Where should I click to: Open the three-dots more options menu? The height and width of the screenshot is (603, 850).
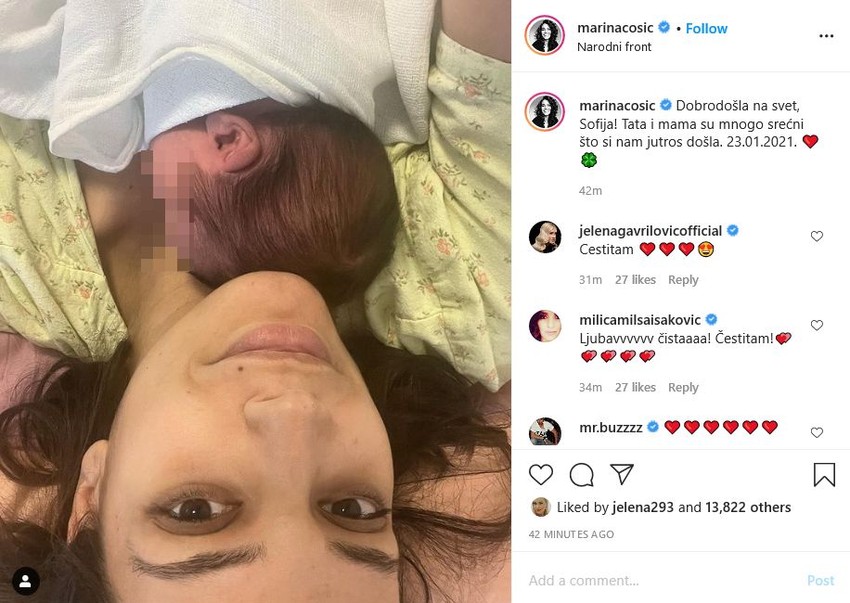pyautogui.click(x=826, y=36)
